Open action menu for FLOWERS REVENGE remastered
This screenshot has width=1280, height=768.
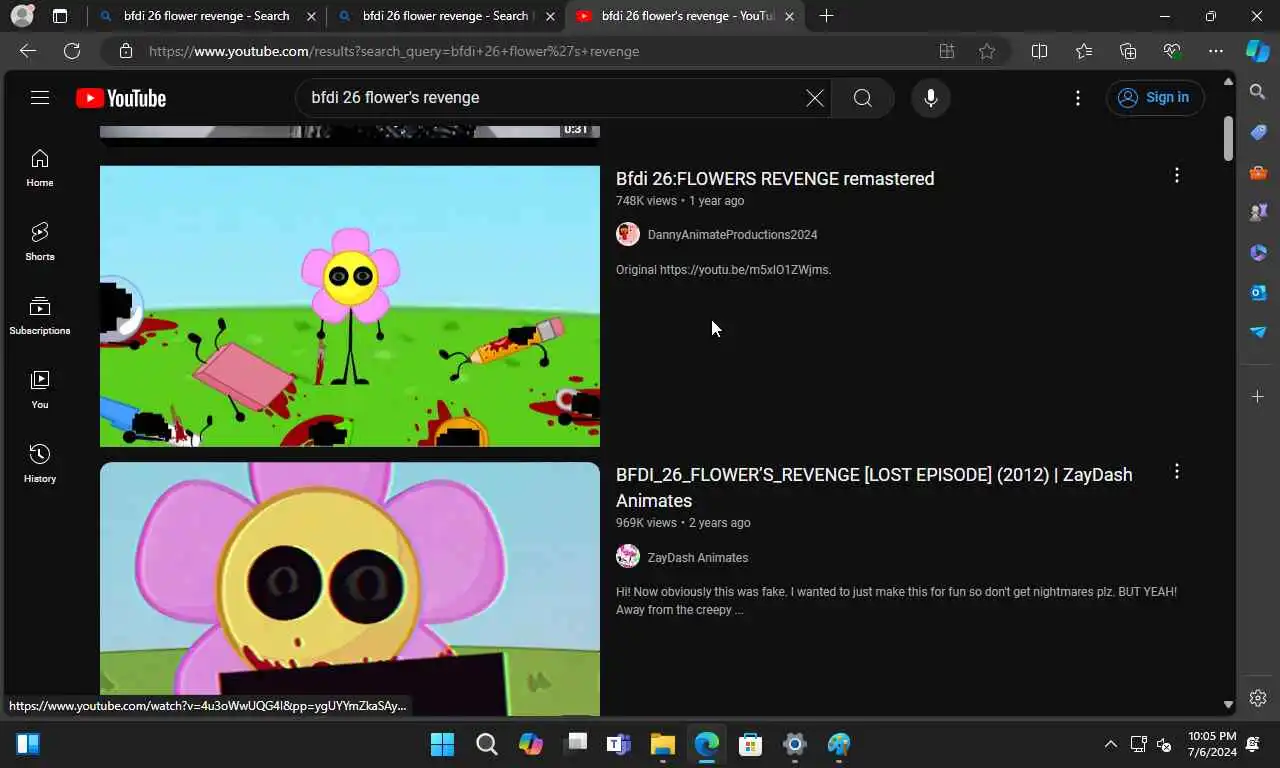tap(1177, 176)
